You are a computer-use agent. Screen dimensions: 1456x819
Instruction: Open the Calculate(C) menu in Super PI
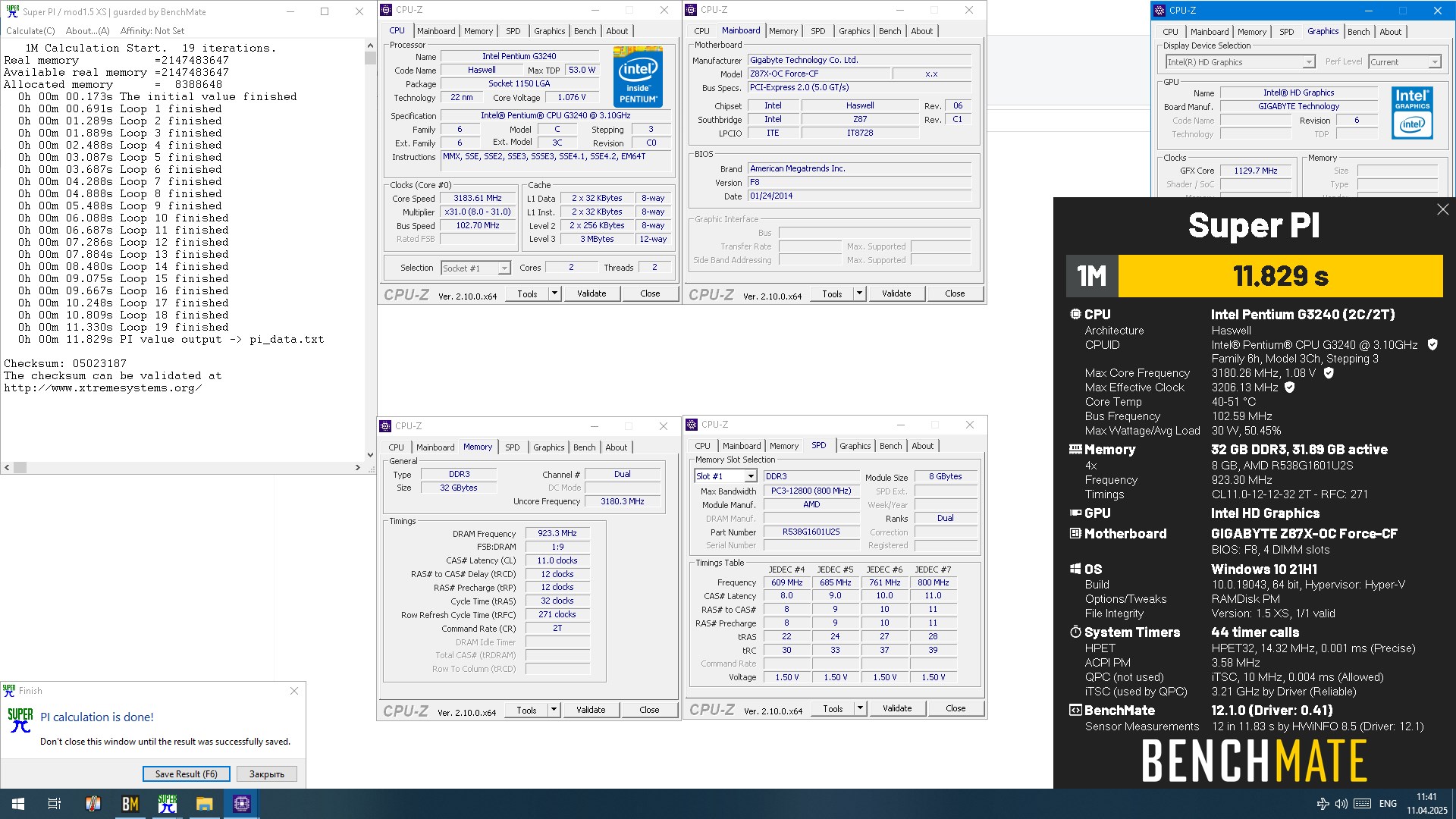tap(30, 31)
